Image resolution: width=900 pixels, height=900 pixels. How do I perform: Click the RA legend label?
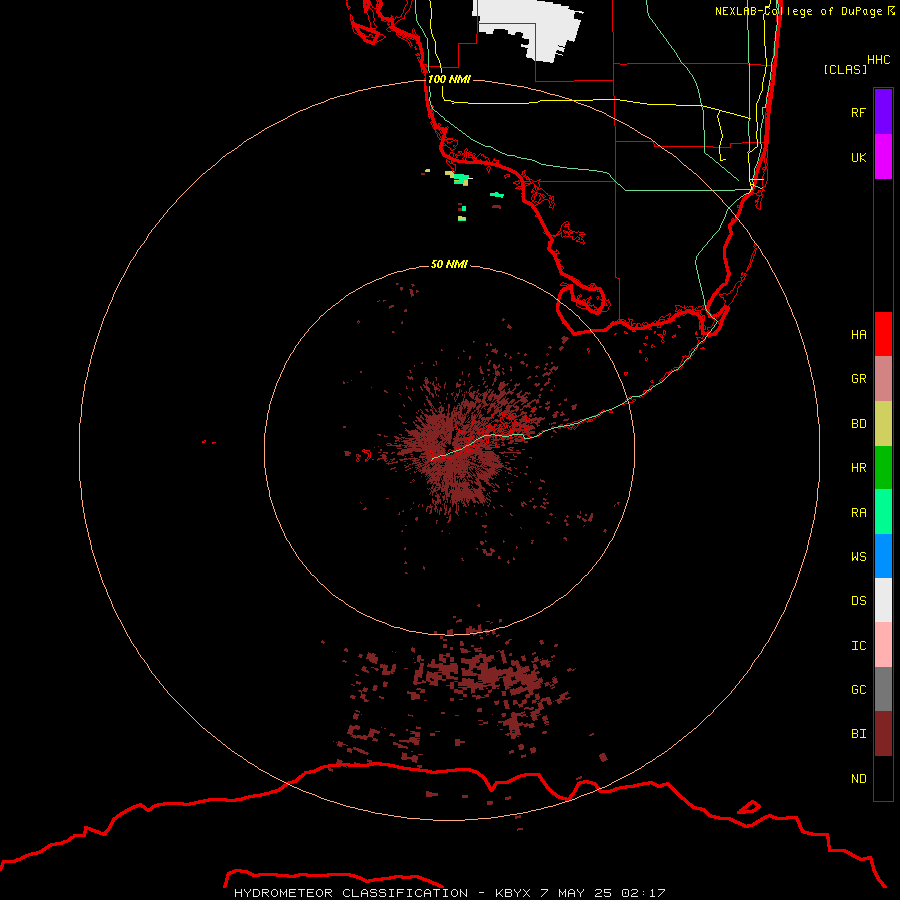click(x=858, y=513)
